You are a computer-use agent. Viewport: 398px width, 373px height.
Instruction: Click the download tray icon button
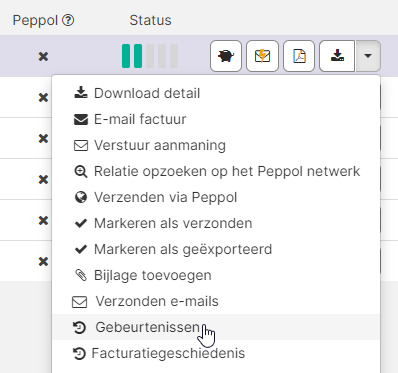pos(337,56)
